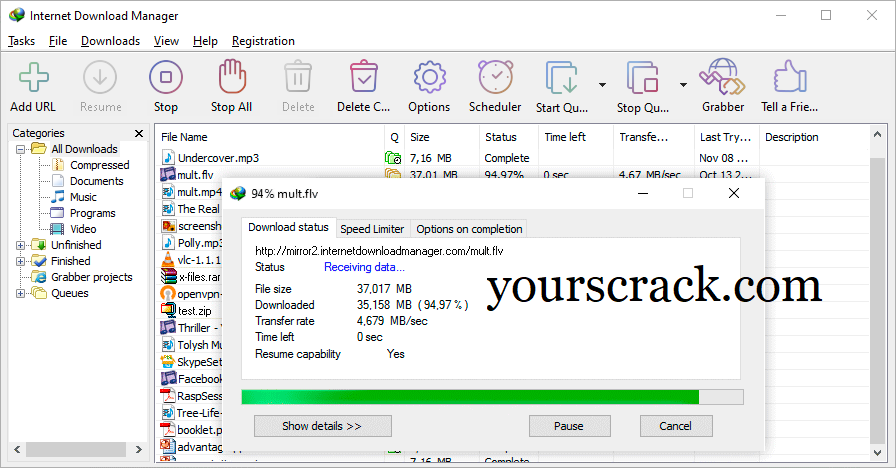Switch to the Speed Limiter tab
This screenshot has width=896, height=468.
372,229
